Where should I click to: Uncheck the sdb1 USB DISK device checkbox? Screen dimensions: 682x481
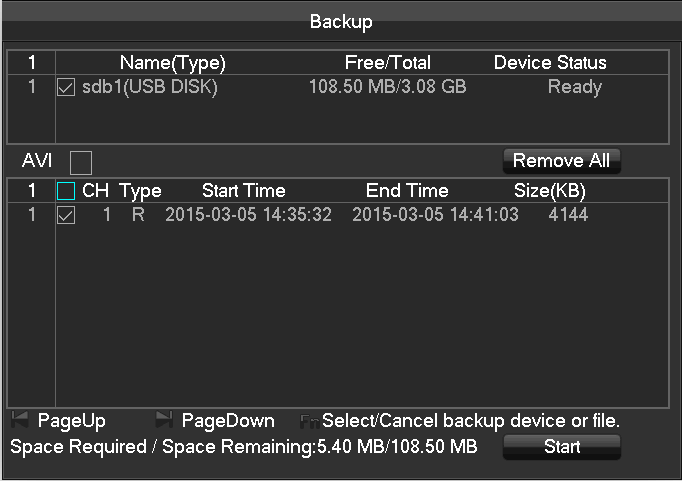click(x=66, y=87)
